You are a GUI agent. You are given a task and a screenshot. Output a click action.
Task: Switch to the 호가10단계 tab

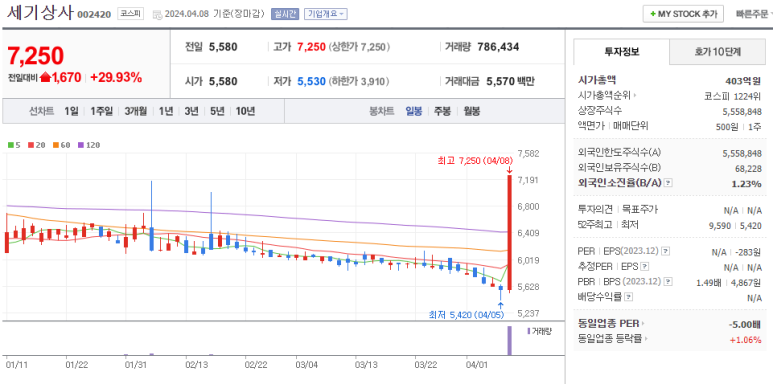point(718,52)
